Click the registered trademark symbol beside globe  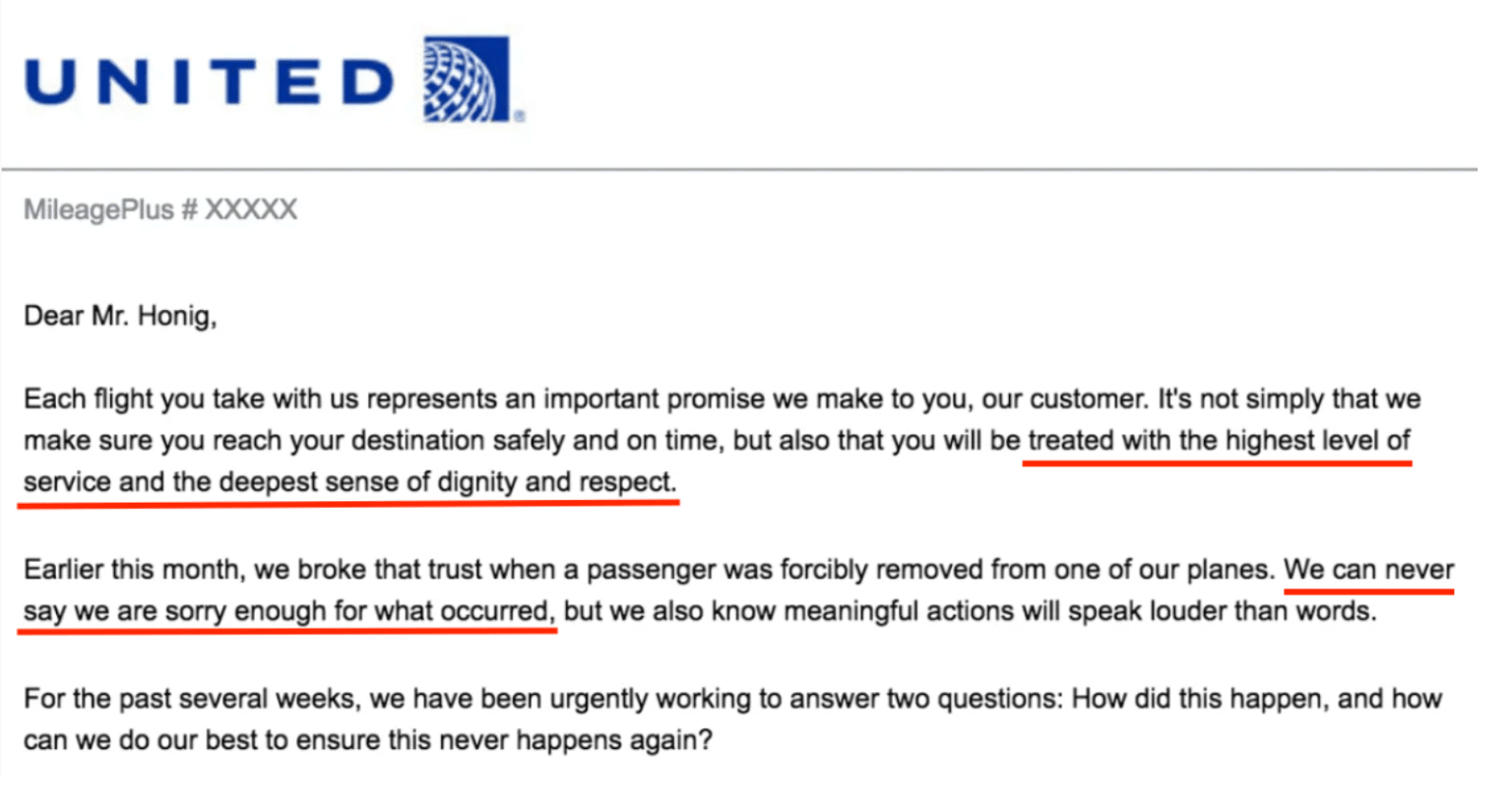[520, 116]
